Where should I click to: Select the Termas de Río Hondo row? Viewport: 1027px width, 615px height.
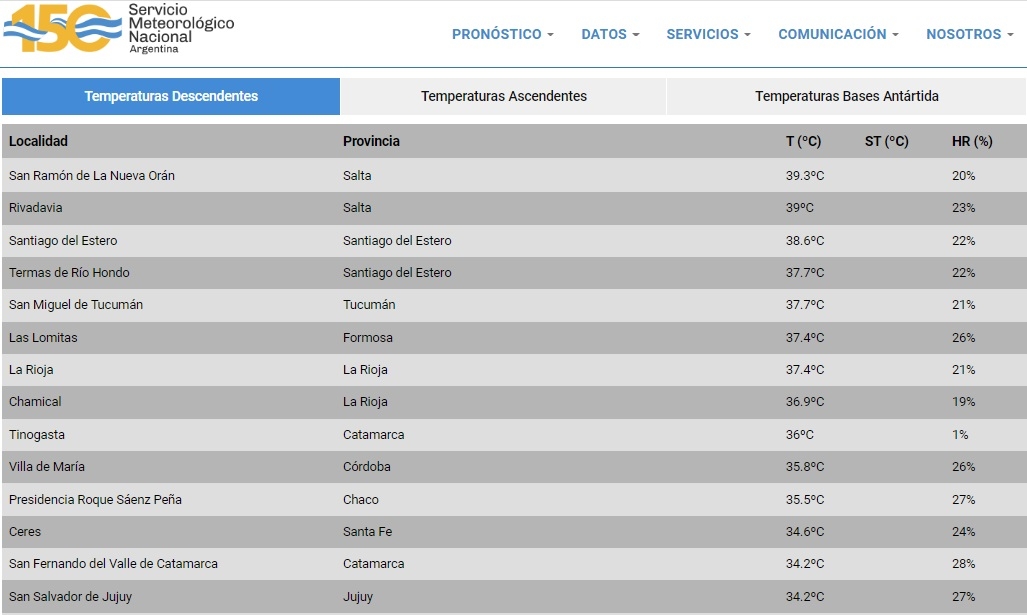point(69,273)
